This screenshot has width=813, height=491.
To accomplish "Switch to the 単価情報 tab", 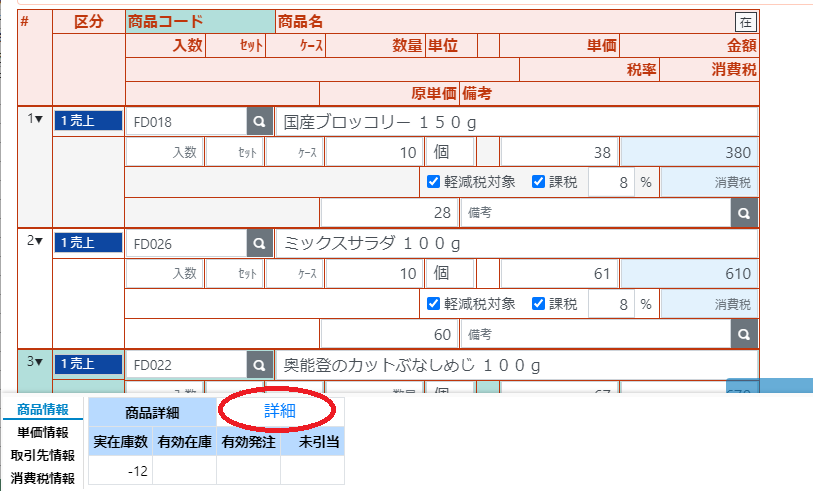I will point(43,432).
